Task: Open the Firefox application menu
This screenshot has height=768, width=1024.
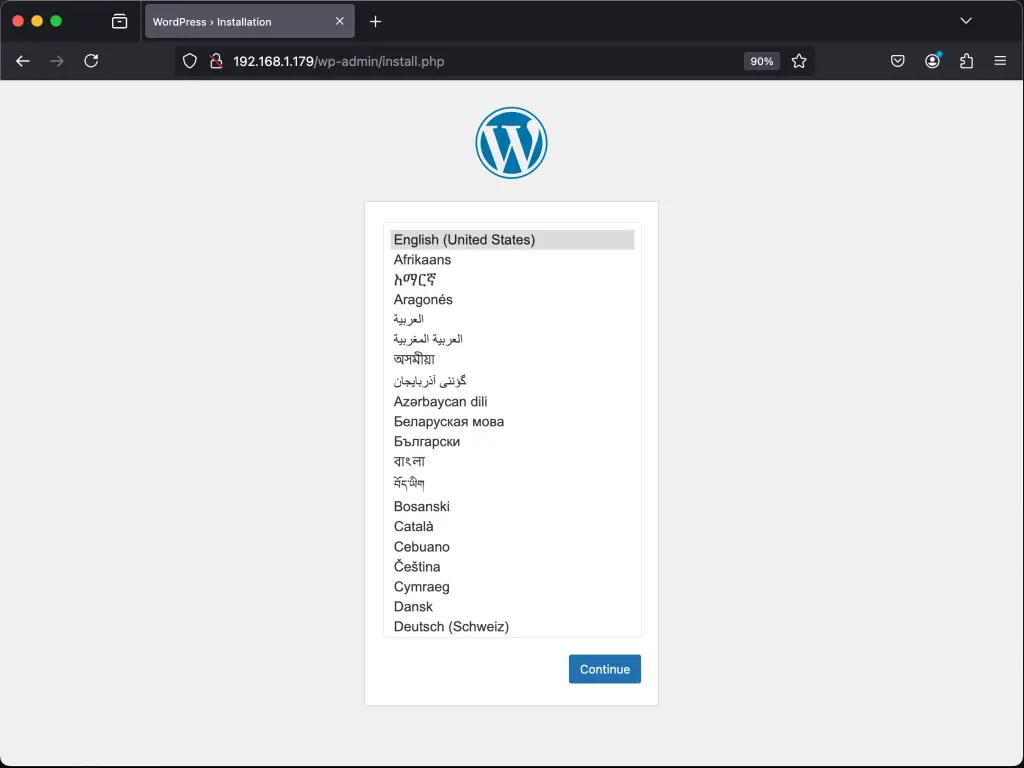Action: pyautogui.click(x=1000, y=61)
